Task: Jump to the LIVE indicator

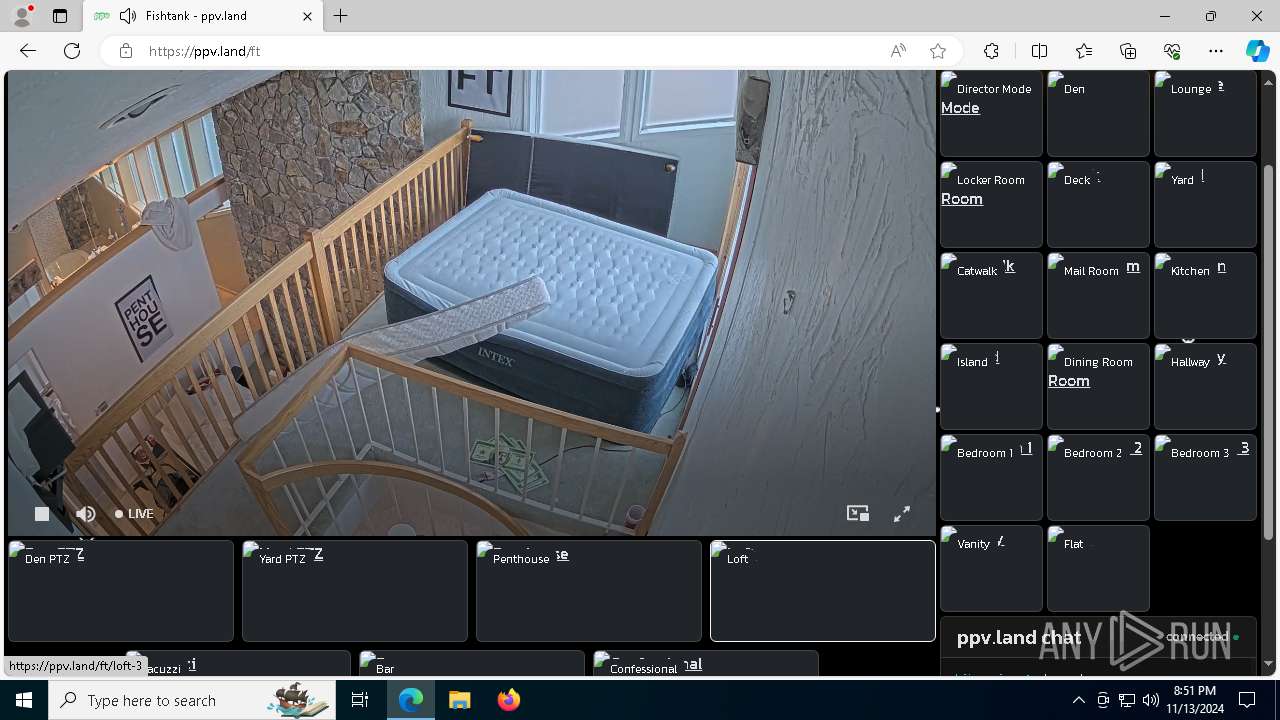Action: click(x=134, y=514)
